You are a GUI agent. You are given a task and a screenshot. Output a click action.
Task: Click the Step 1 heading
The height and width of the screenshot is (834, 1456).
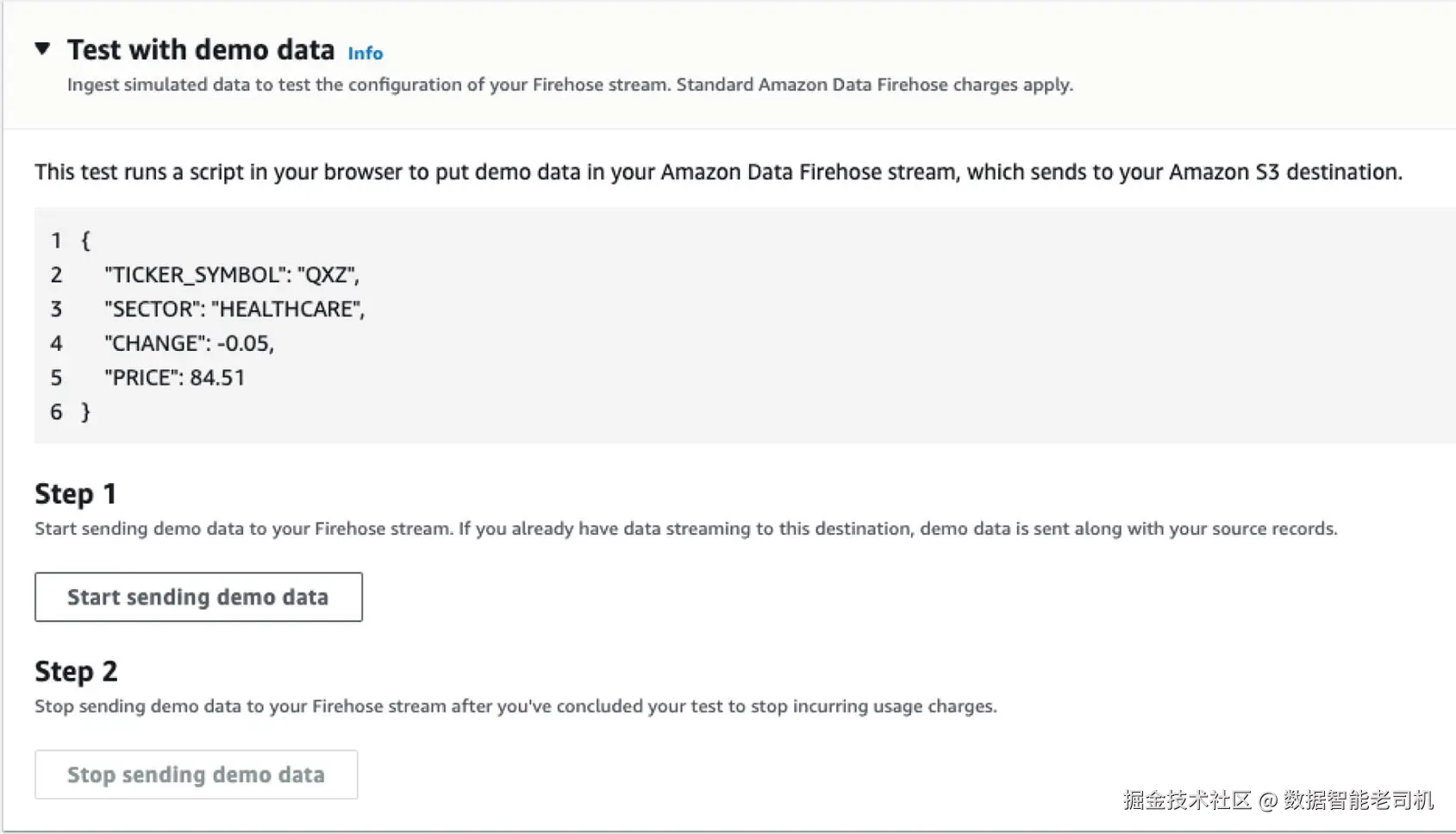click(x=75, y=494)
